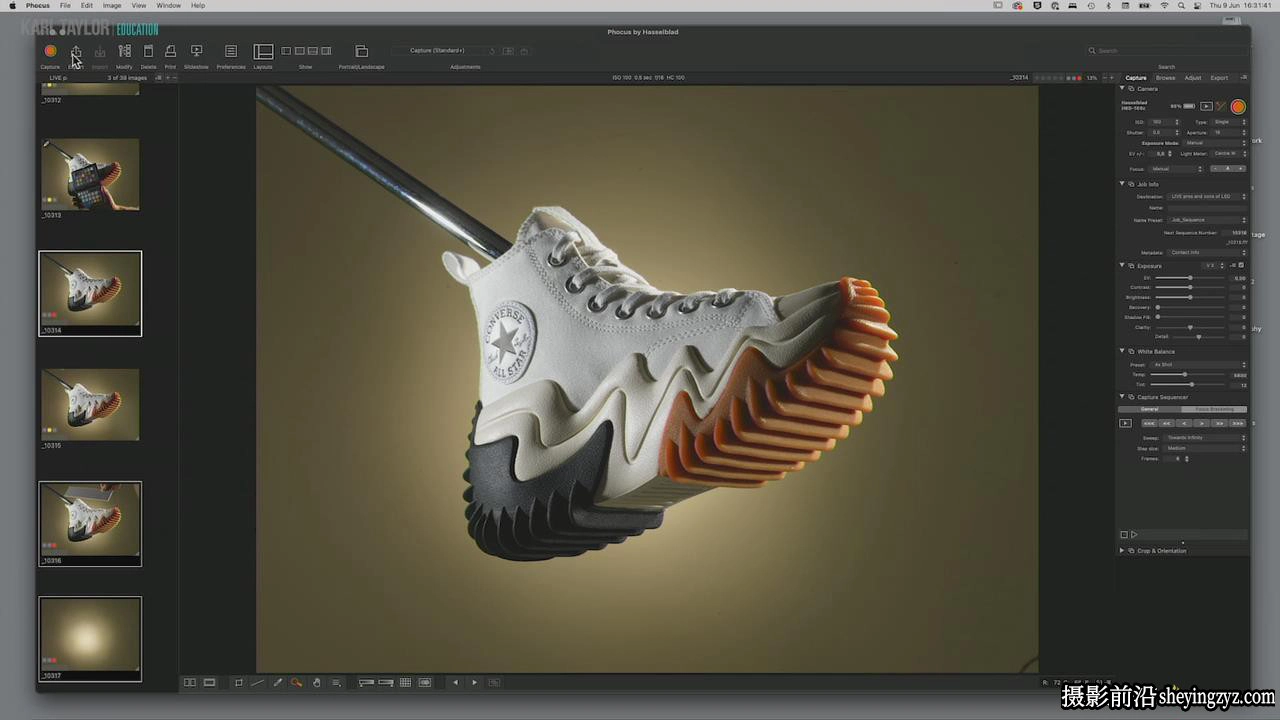
Task: Open the Window menu
Action: [x=168, y=5]
